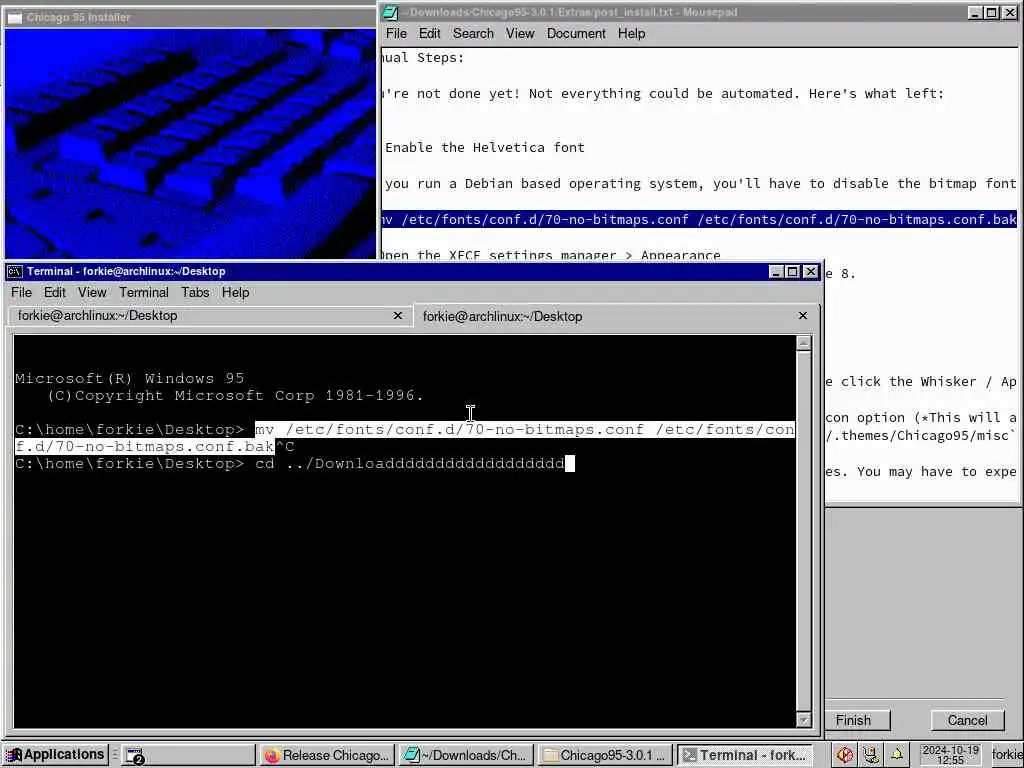
Task: Open Terminal's View menu
Action: coord(92,293)
